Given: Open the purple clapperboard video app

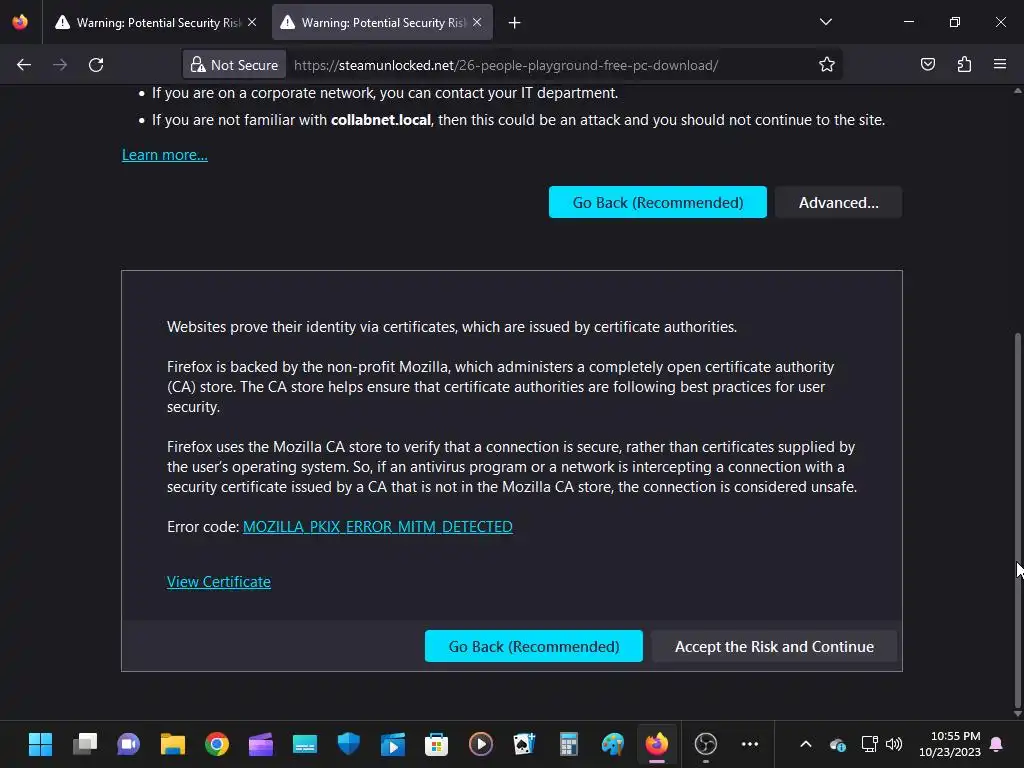Looking at the screenshot, I should click(x=261, y=744).
